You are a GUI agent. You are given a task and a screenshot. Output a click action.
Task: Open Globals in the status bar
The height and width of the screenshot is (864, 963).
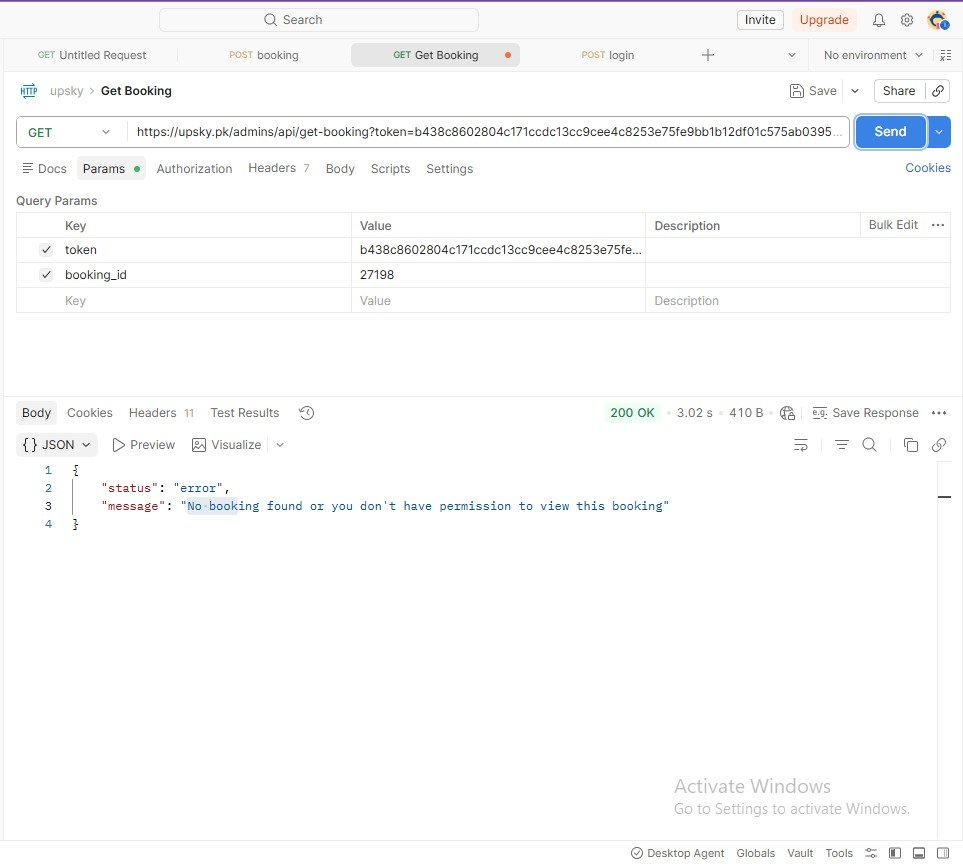[755, 853]
